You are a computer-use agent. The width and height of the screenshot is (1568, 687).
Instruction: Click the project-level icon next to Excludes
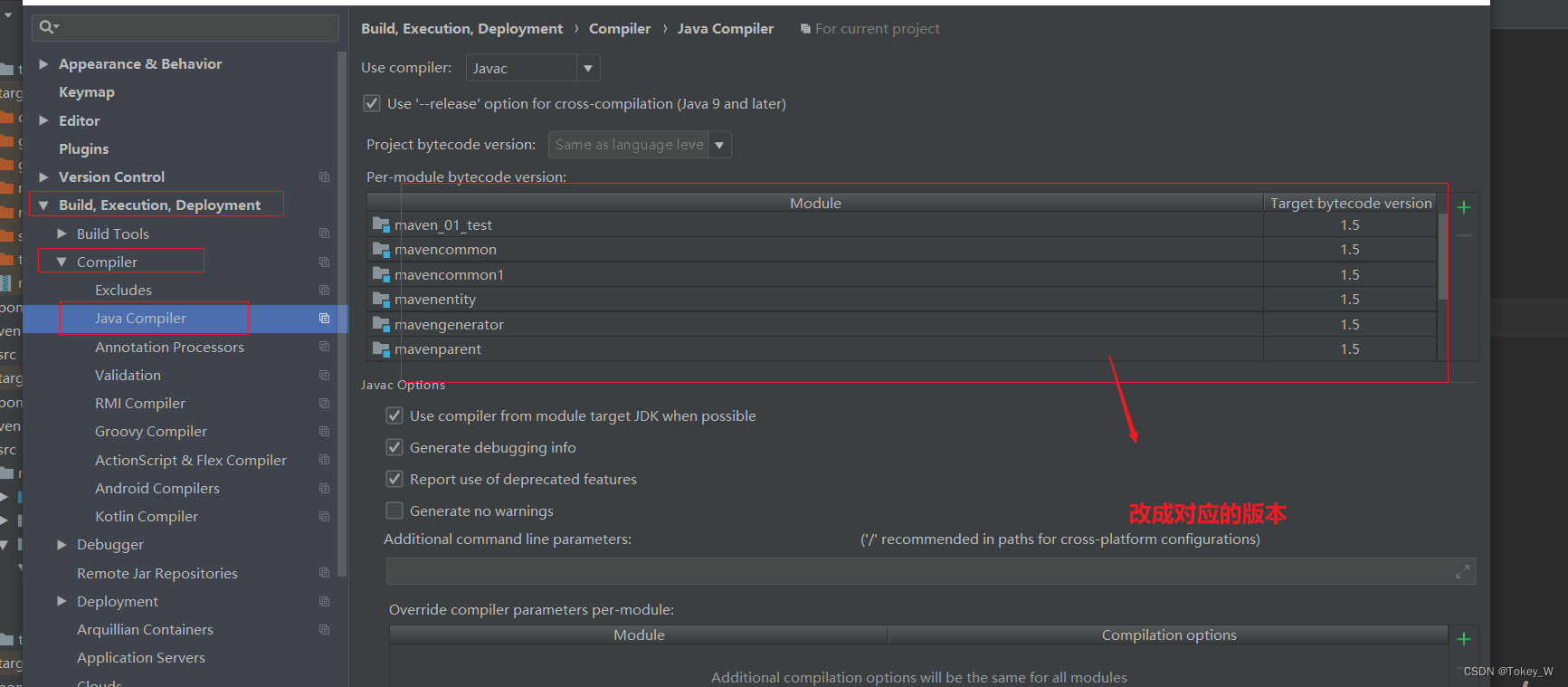(x=324, y=290)
